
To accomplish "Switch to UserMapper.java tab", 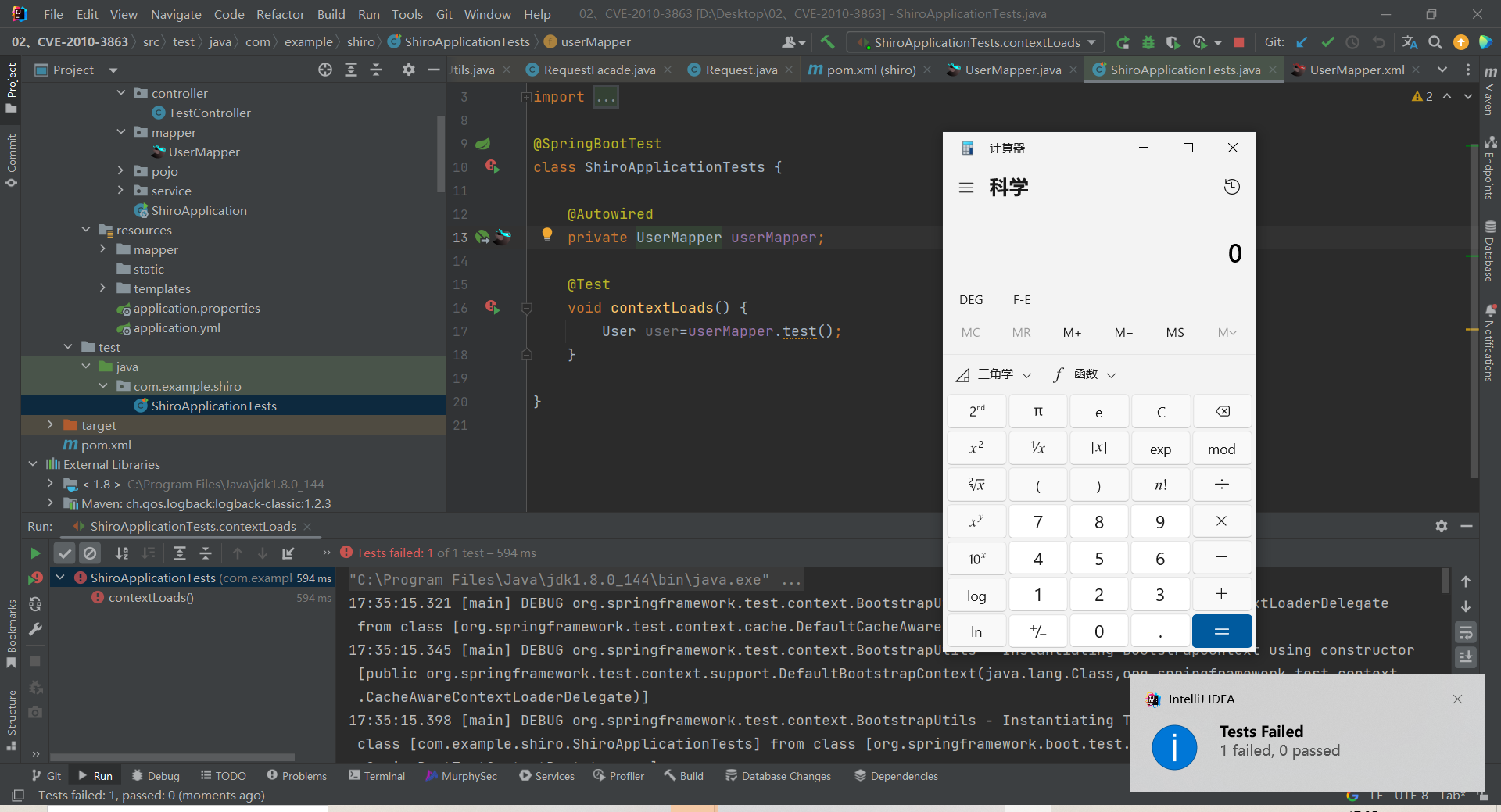I will pos(1012,70).
